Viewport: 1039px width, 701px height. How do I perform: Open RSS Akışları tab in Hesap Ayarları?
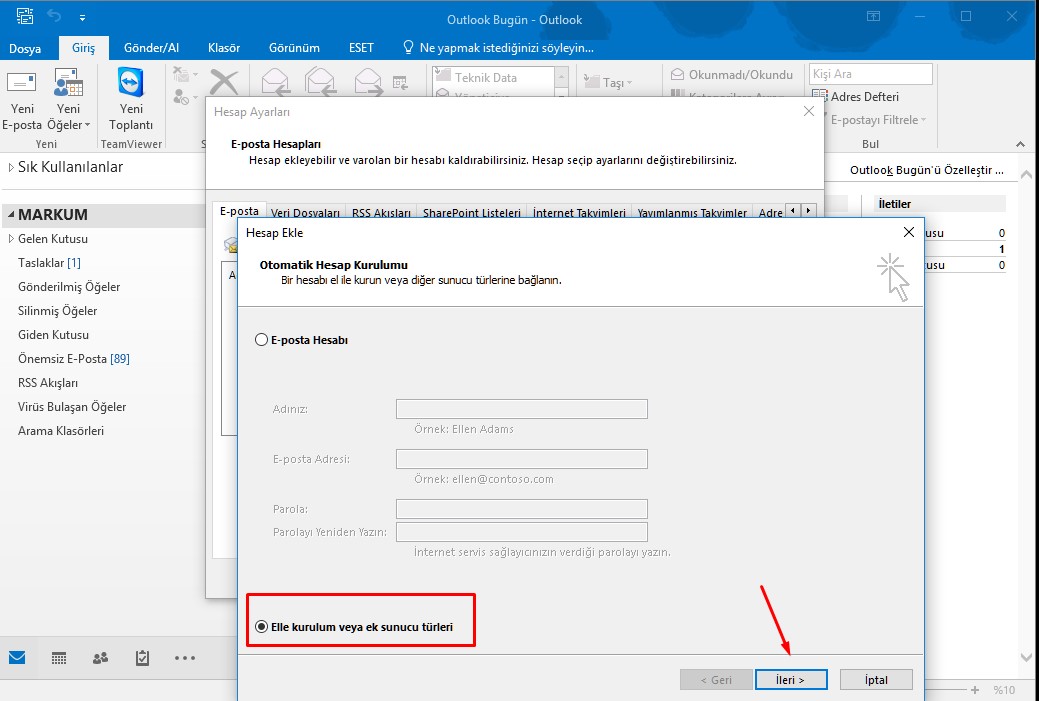click(x=382, y=212)
